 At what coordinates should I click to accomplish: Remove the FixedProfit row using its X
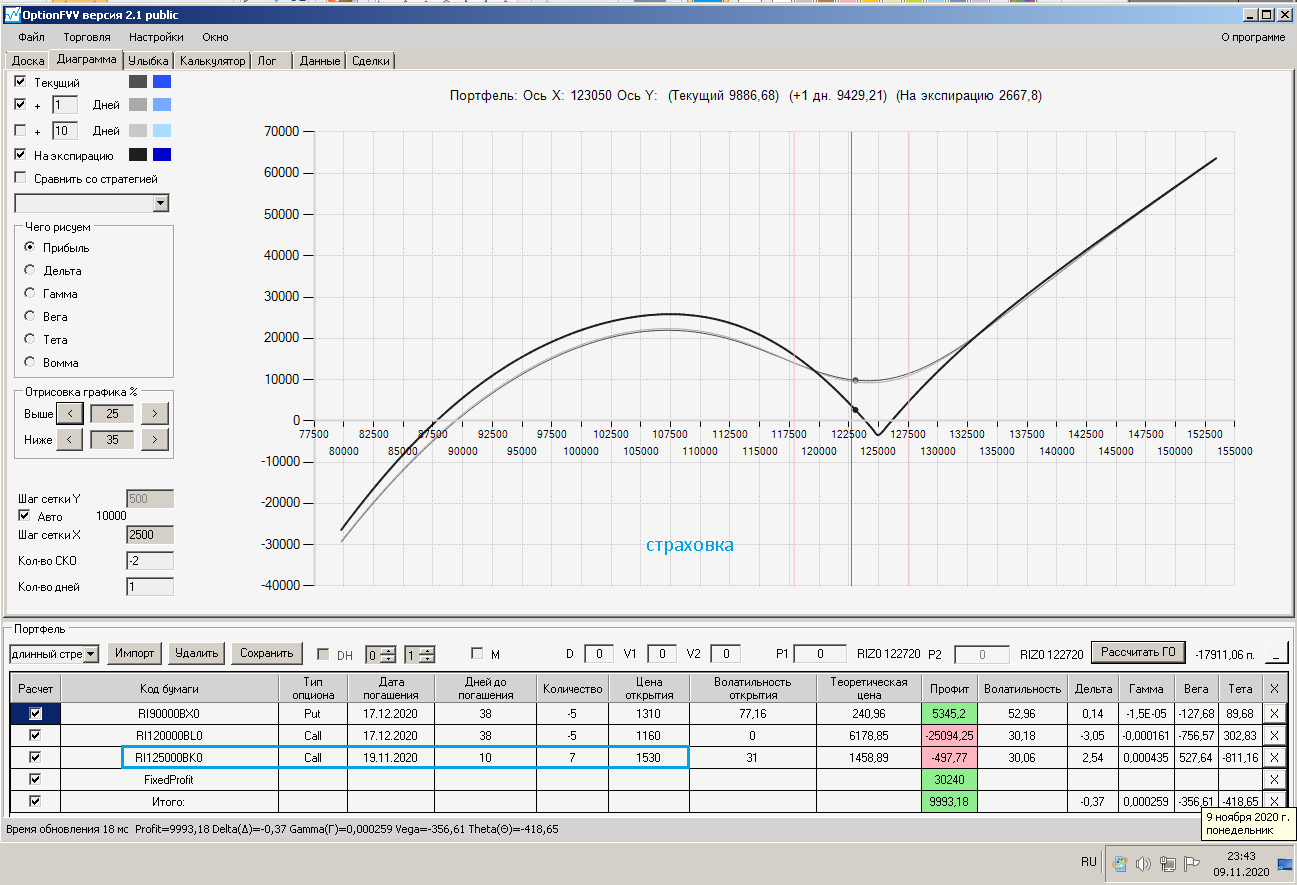(x=1273, y=779)
